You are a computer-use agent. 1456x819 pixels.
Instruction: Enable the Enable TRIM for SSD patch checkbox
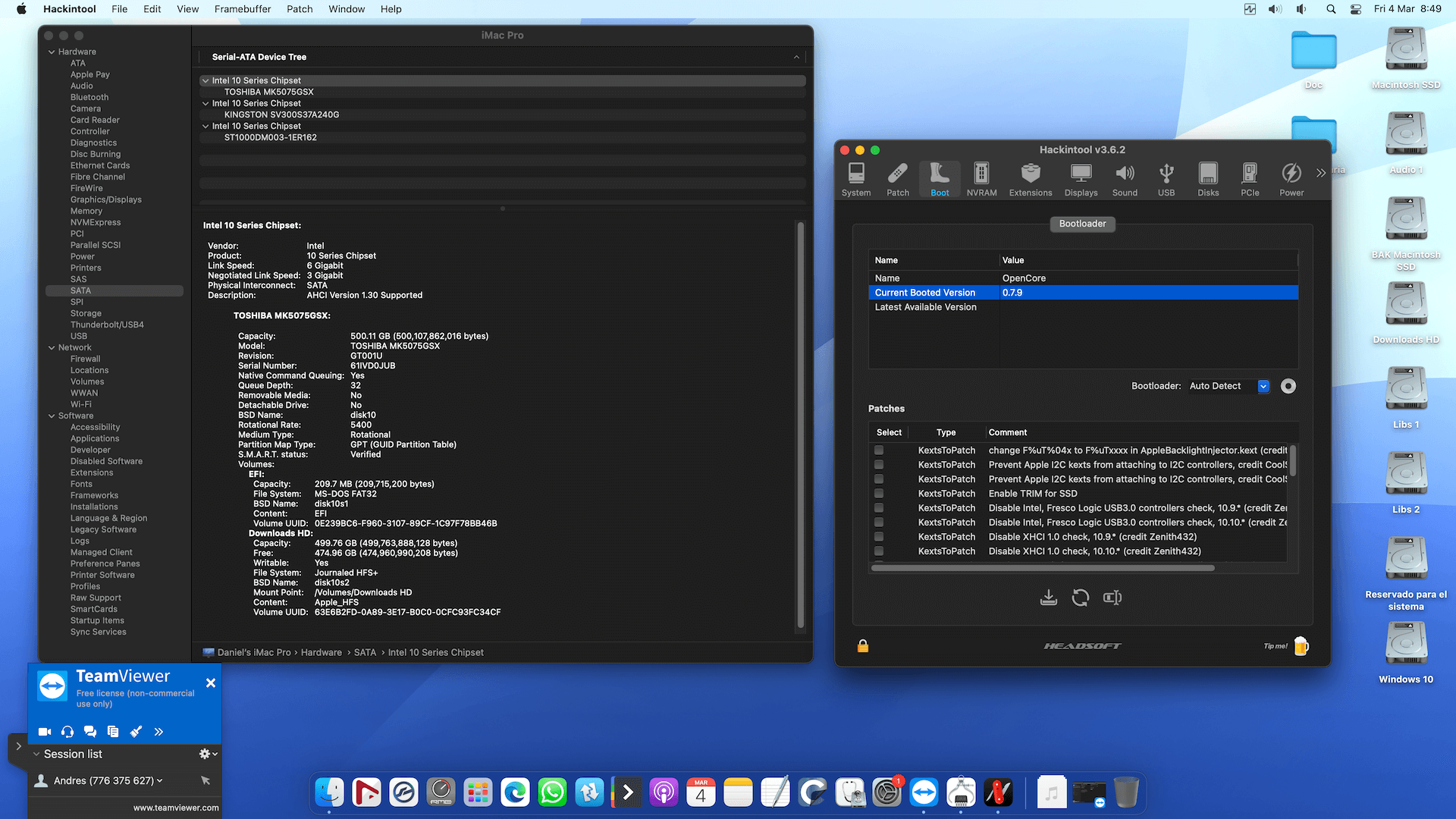pos(879,494)
